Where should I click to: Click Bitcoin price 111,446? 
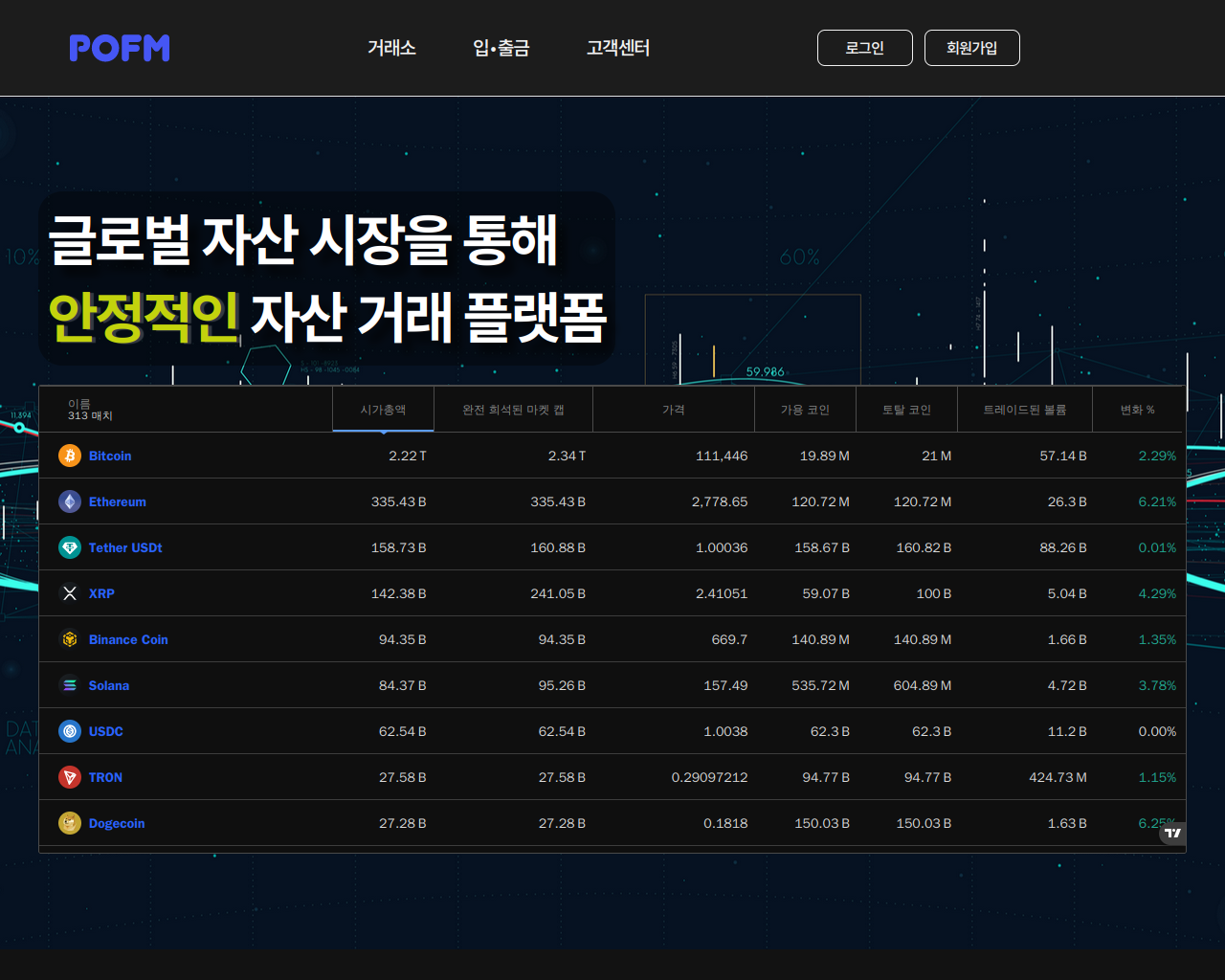(722, 457)
